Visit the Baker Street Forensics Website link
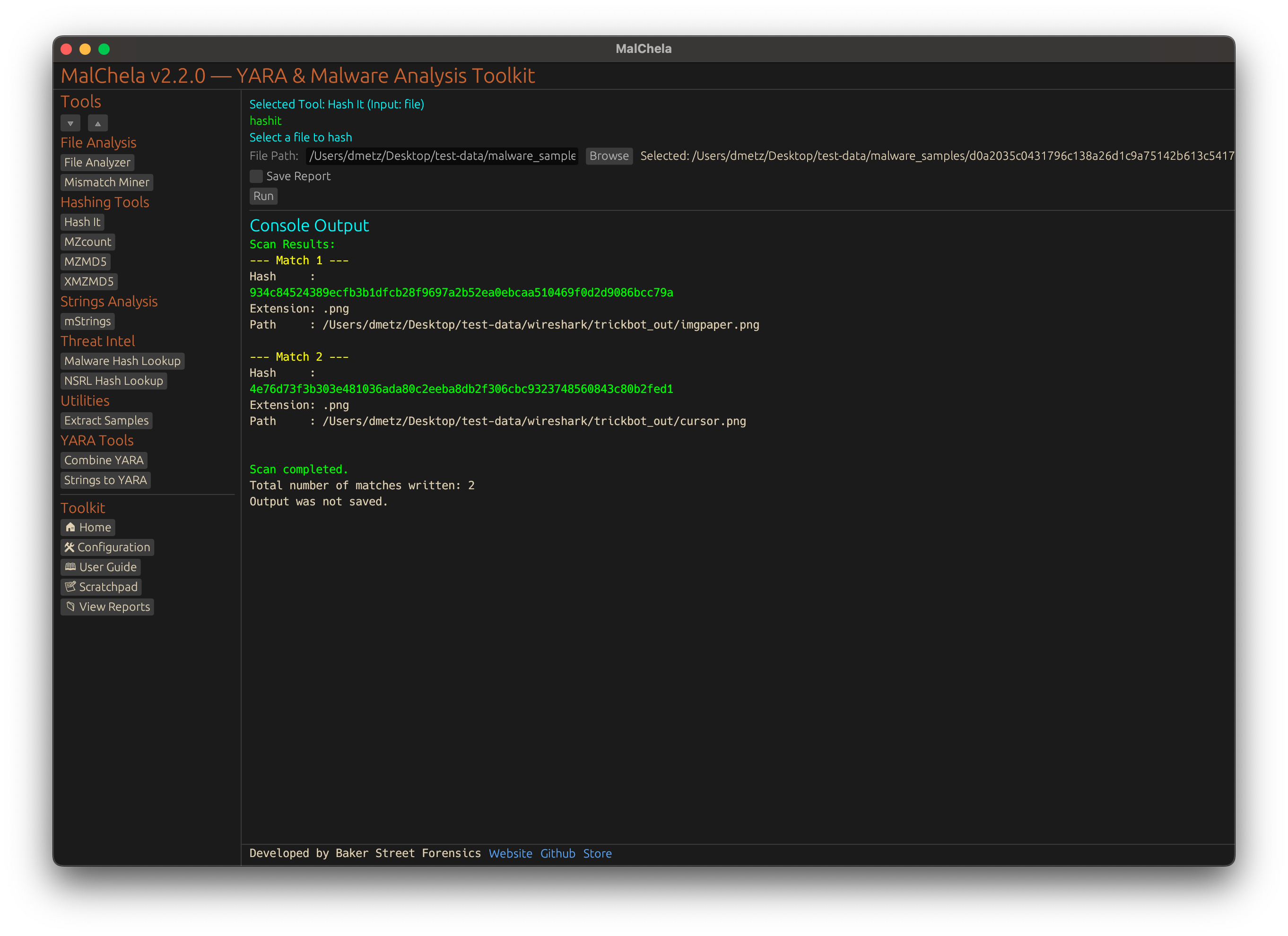 (511, 854)
